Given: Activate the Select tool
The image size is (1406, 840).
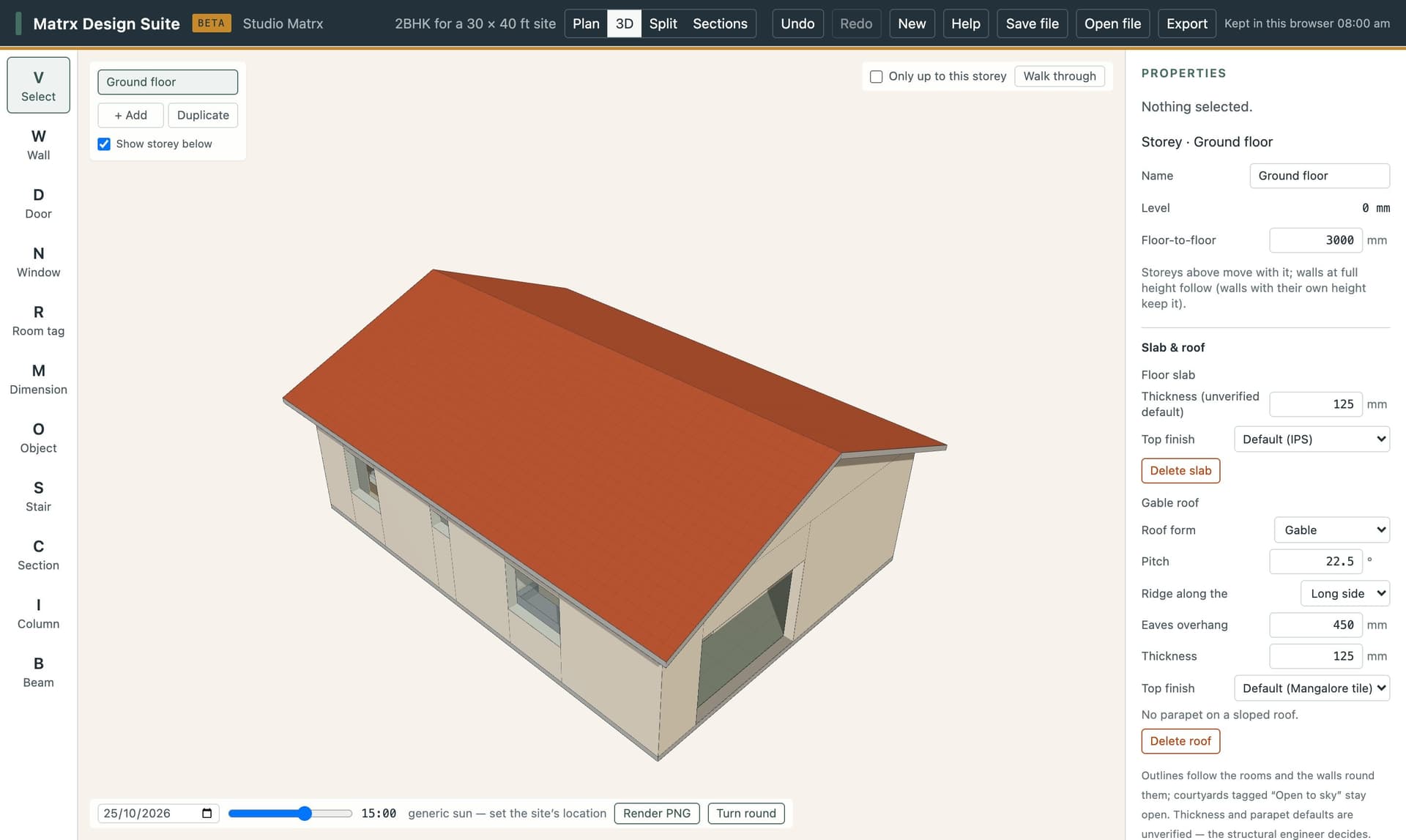Looking at the screenshot, I should tap(38, 85).
